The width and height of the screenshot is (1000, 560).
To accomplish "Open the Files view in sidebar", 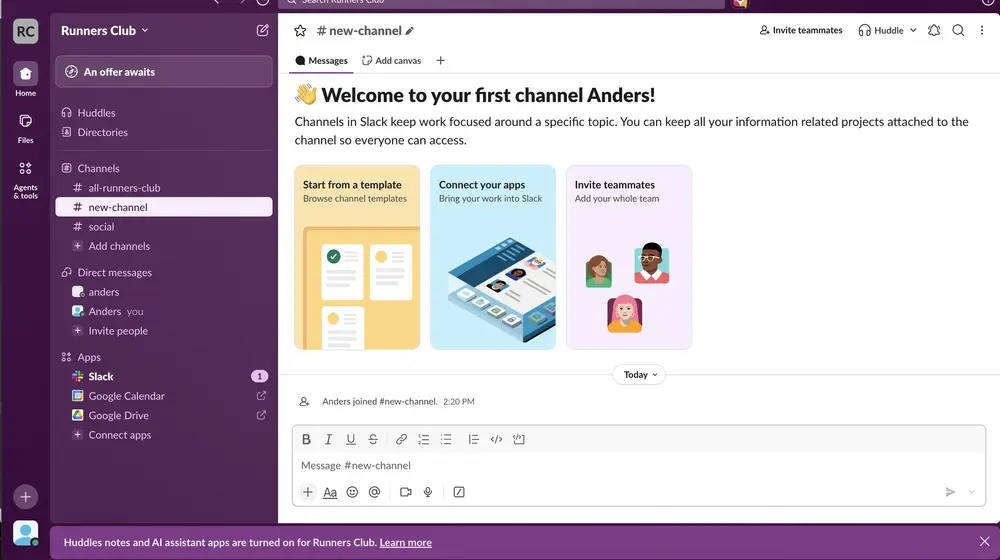I will (26, 128).
